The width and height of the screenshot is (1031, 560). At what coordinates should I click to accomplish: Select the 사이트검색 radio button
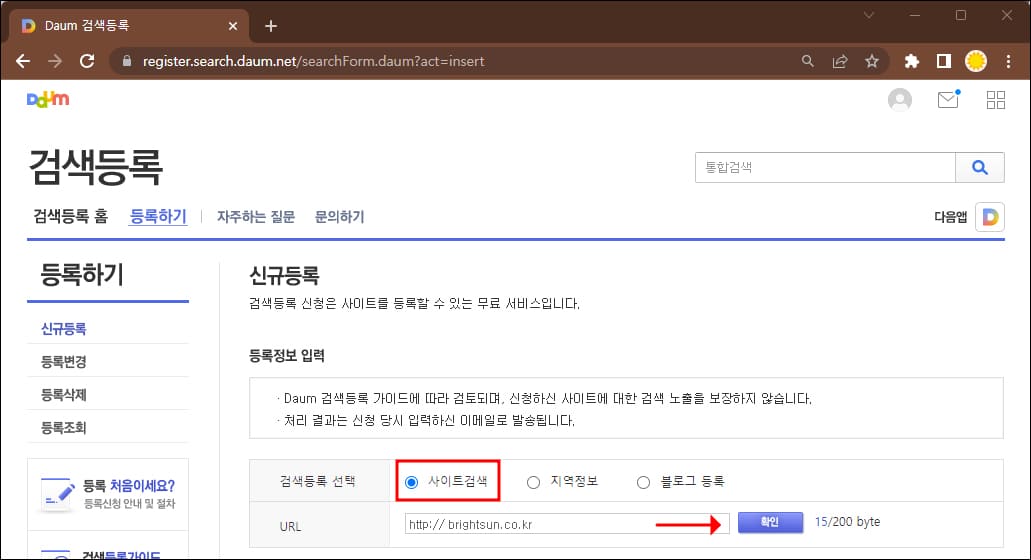coord(412,482)
